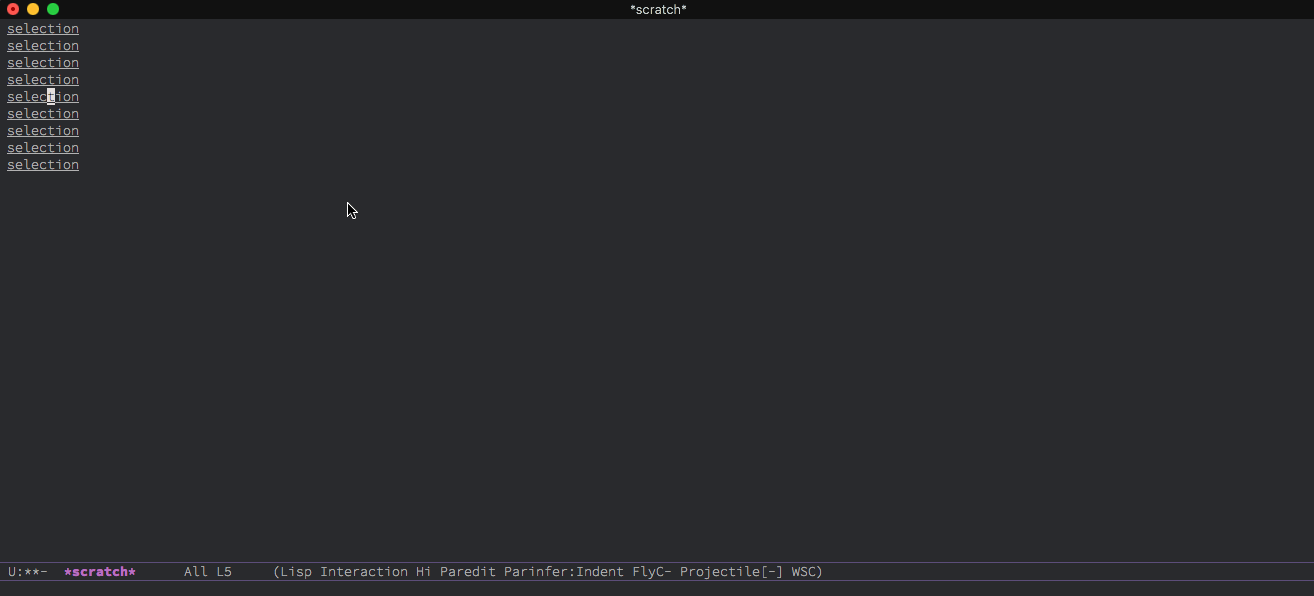Viewport: 1314px width, 596px height.
Task: Maximize the window with the green button
Action: (x=53, y=9)
